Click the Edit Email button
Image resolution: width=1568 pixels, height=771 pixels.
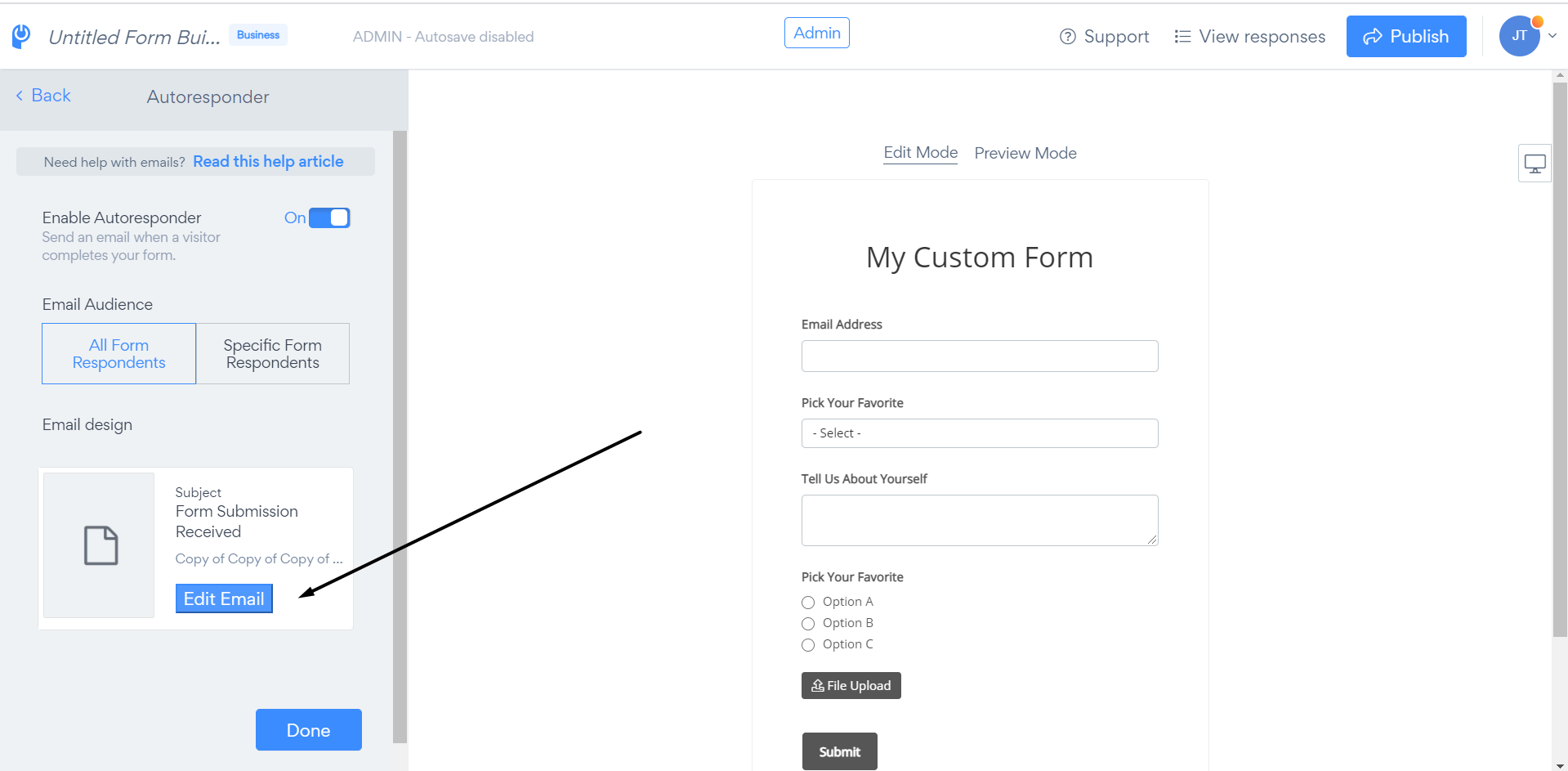point(224,598)
